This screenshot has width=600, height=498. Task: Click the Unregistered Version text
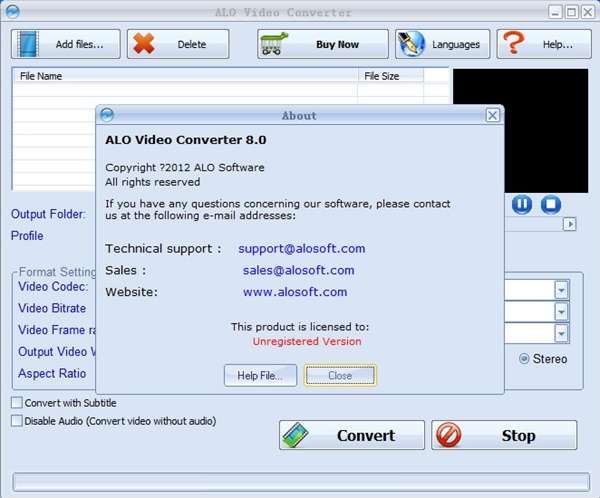pos(307,341)
